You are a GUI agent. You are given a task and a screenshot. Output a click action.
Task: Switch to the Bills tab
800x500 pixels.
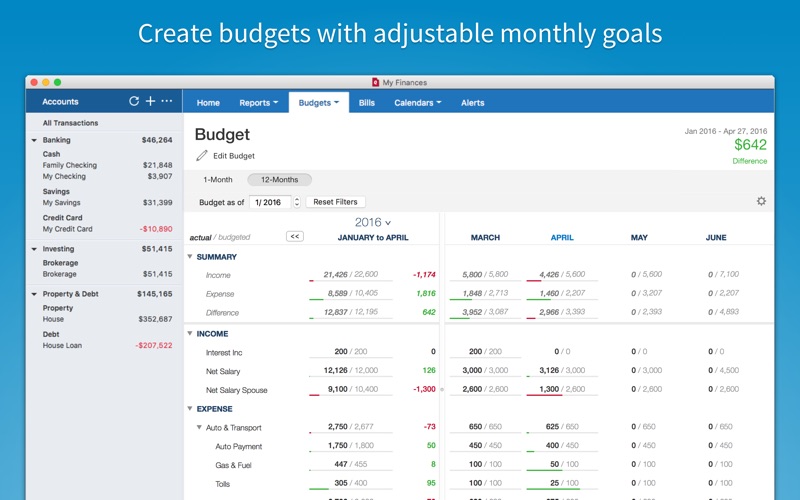pyautogui.click(x=367, y=103)
